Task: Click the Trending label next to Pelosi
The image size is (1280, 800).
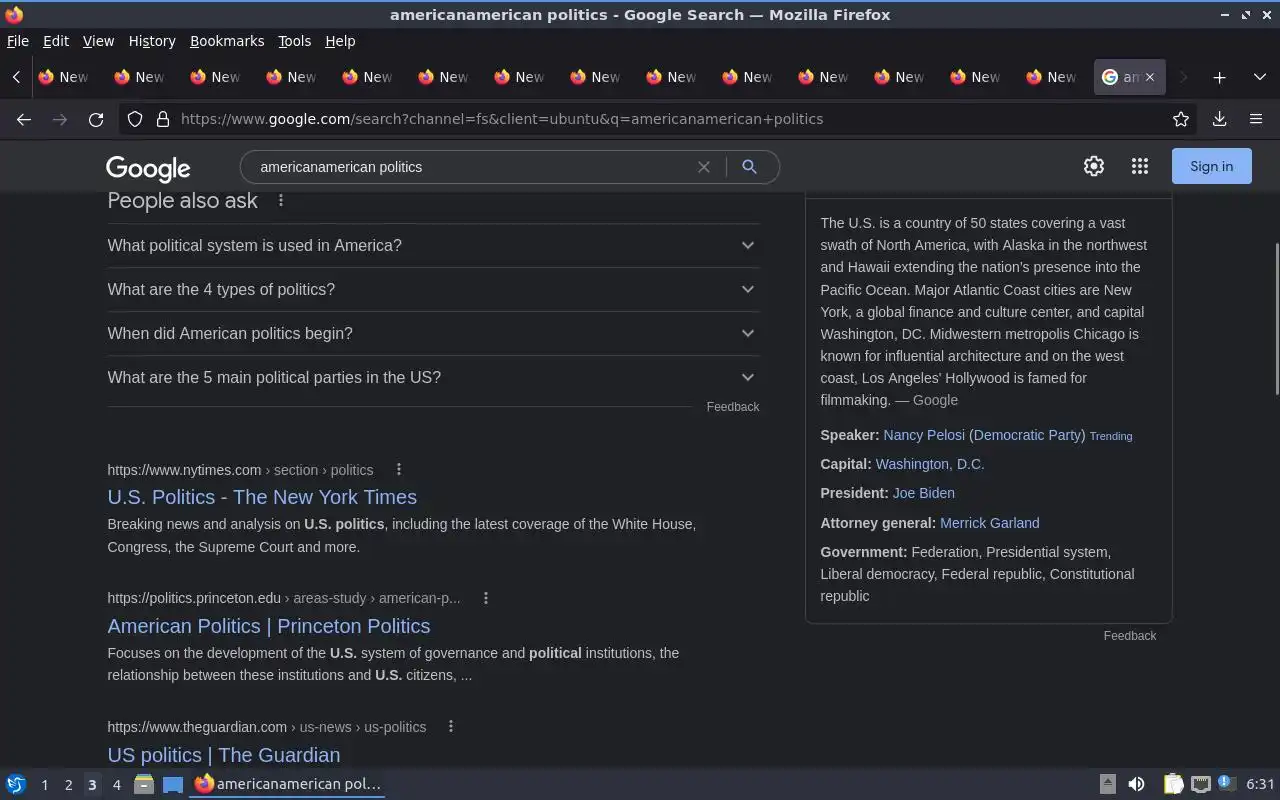Action: (1111, 436)
